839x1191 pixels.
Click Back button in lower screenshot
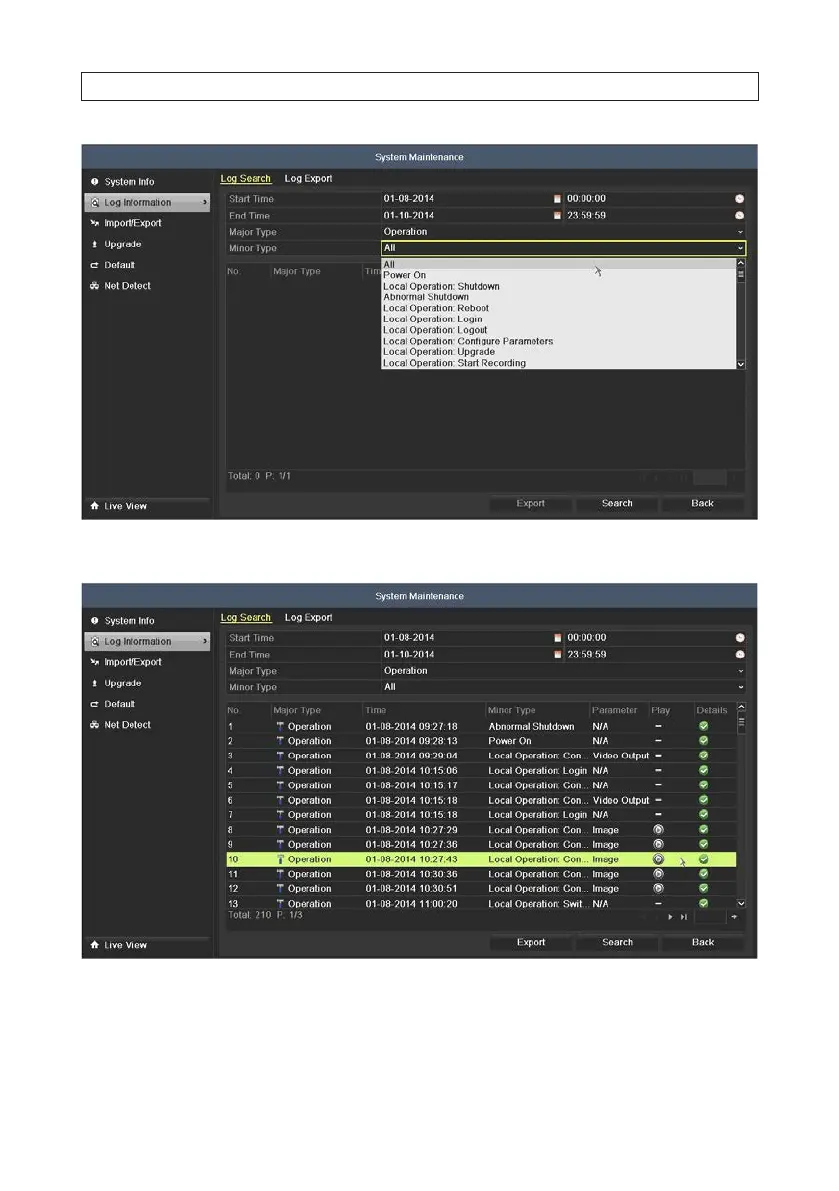702,942
